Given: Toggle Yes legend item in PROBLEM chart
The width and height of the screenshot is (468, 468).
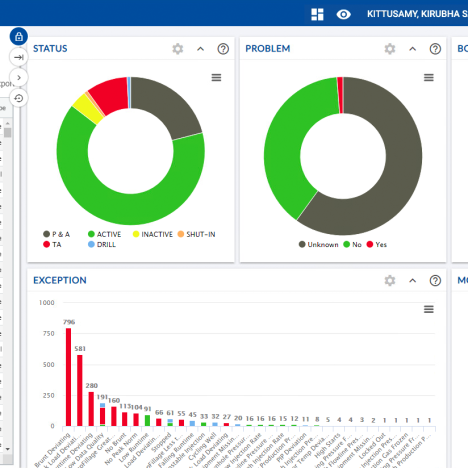Looking at the screenshot, I should coord(377,245).
